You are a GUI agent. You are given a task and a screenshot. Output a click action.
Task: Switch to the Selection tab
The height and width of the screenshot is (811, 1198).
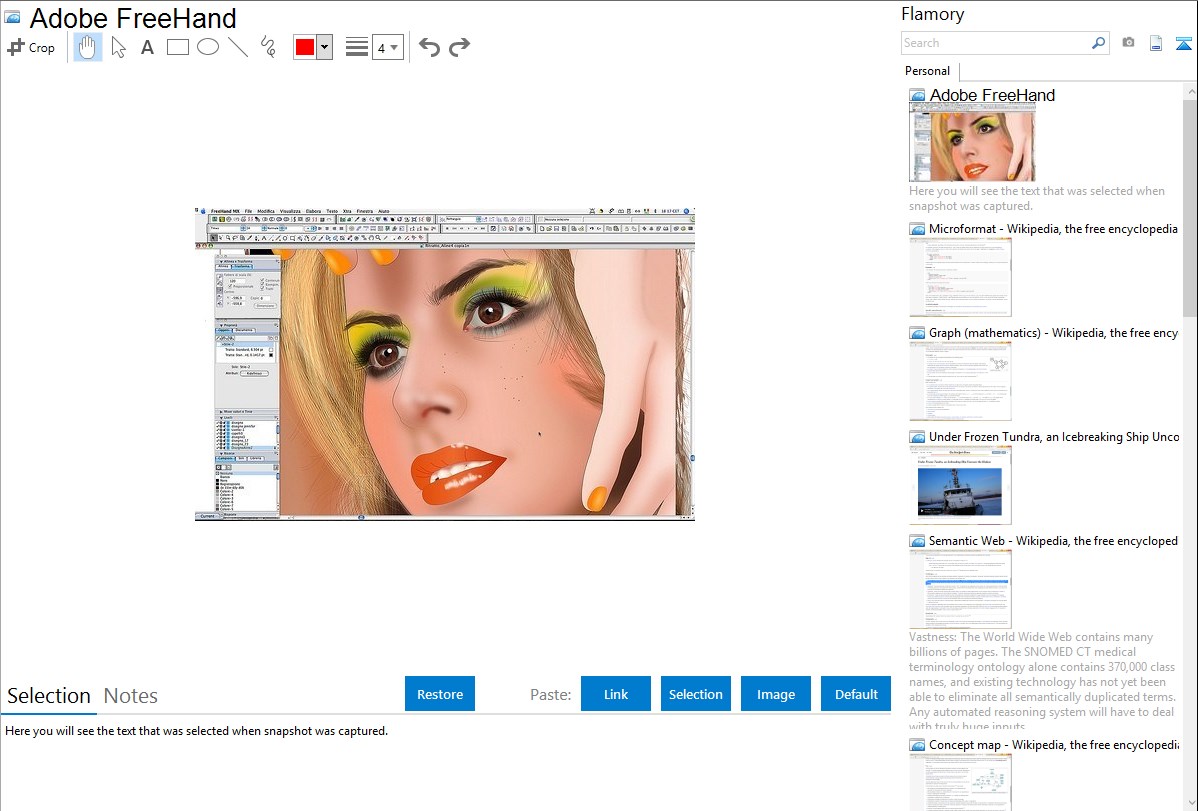49,696
